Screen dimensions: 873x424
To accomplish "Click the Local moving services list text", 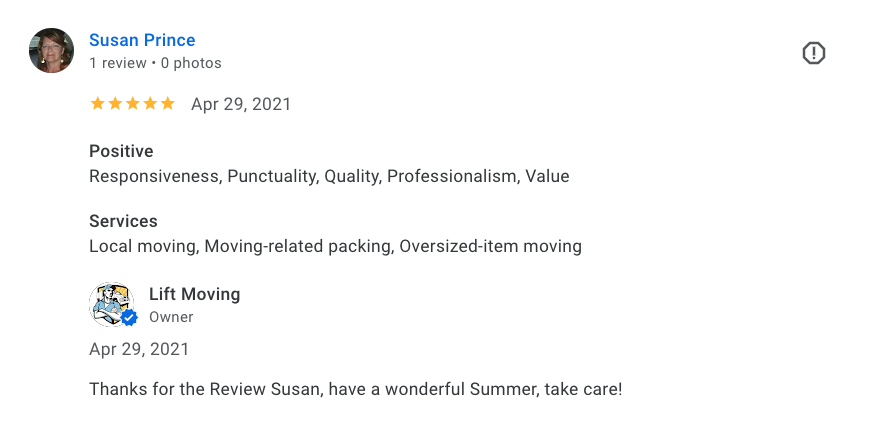I will [335, 246].
